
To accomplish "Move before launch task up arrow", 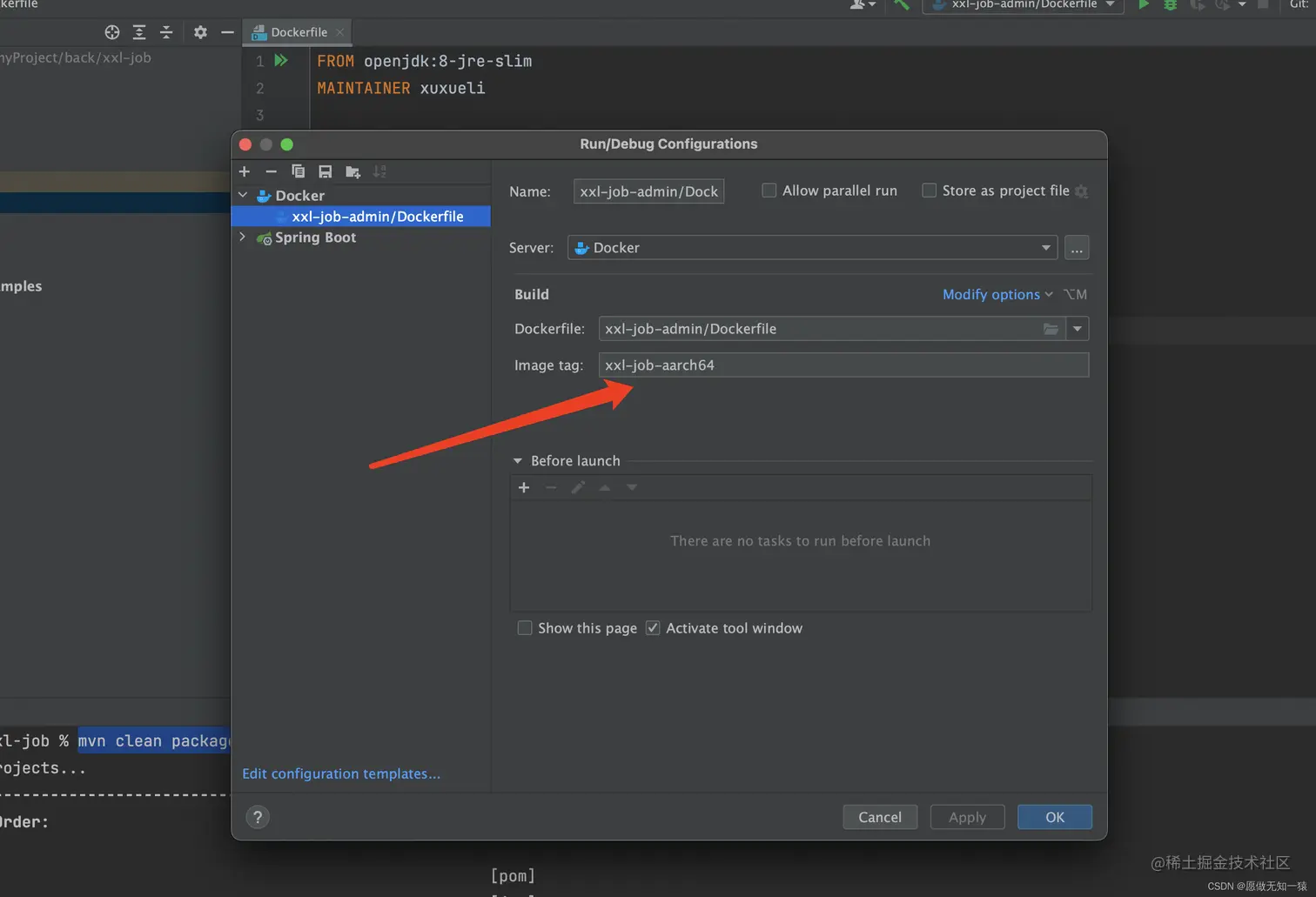I will point(605,488).
